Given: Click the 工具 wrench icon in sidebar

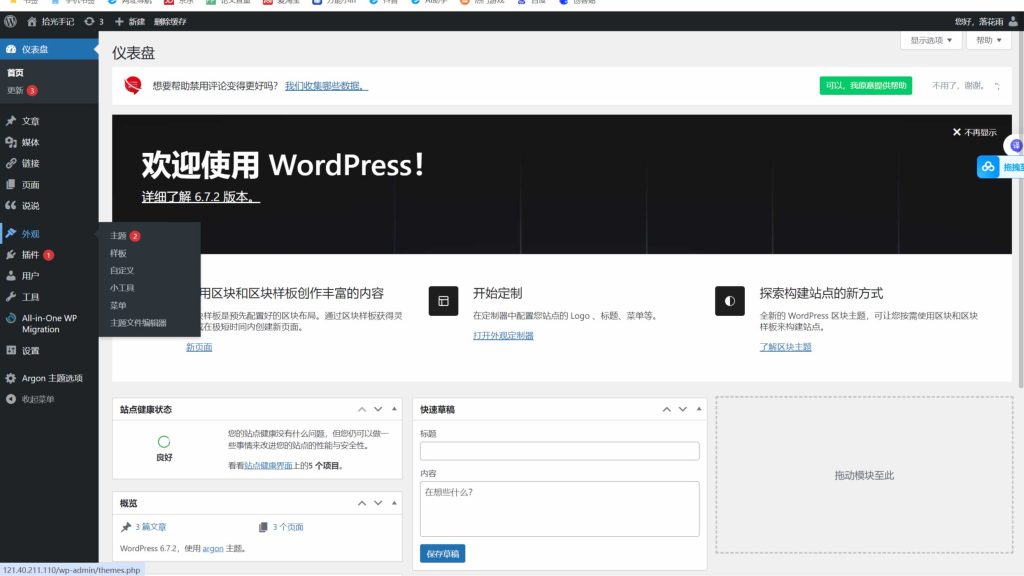Looking at the screenshot, I should [11, 297].
